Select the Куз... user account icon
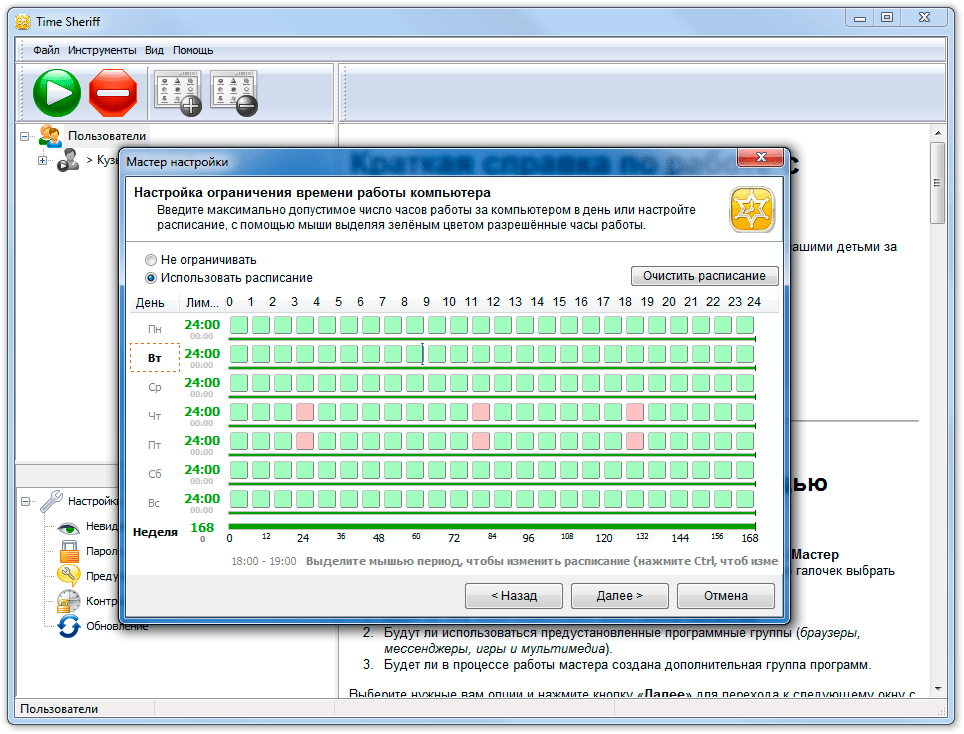The image size is (964, 734). click(68, 160)
